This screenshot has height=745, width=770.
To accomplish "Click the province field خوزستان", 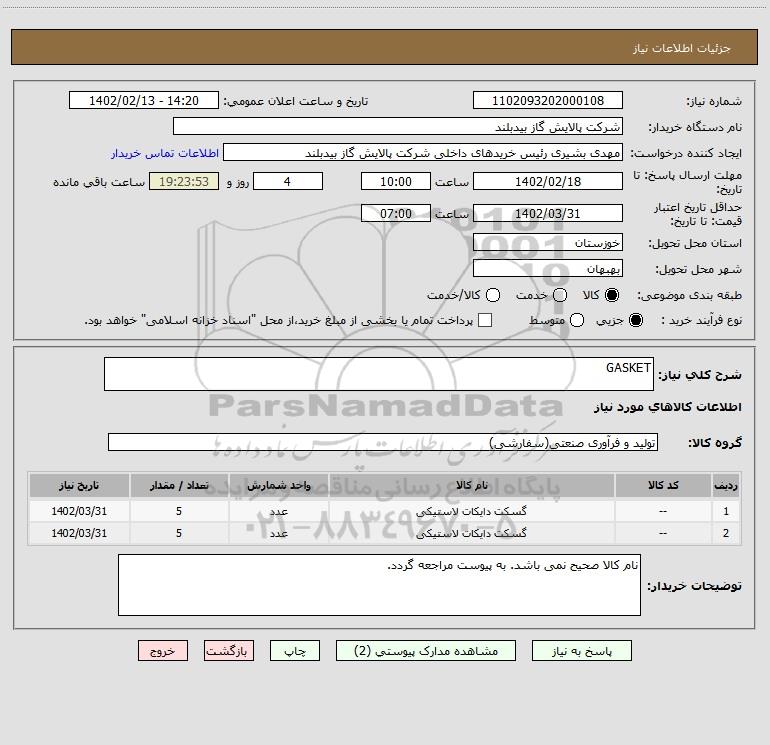I will click(x=548, y=243).
